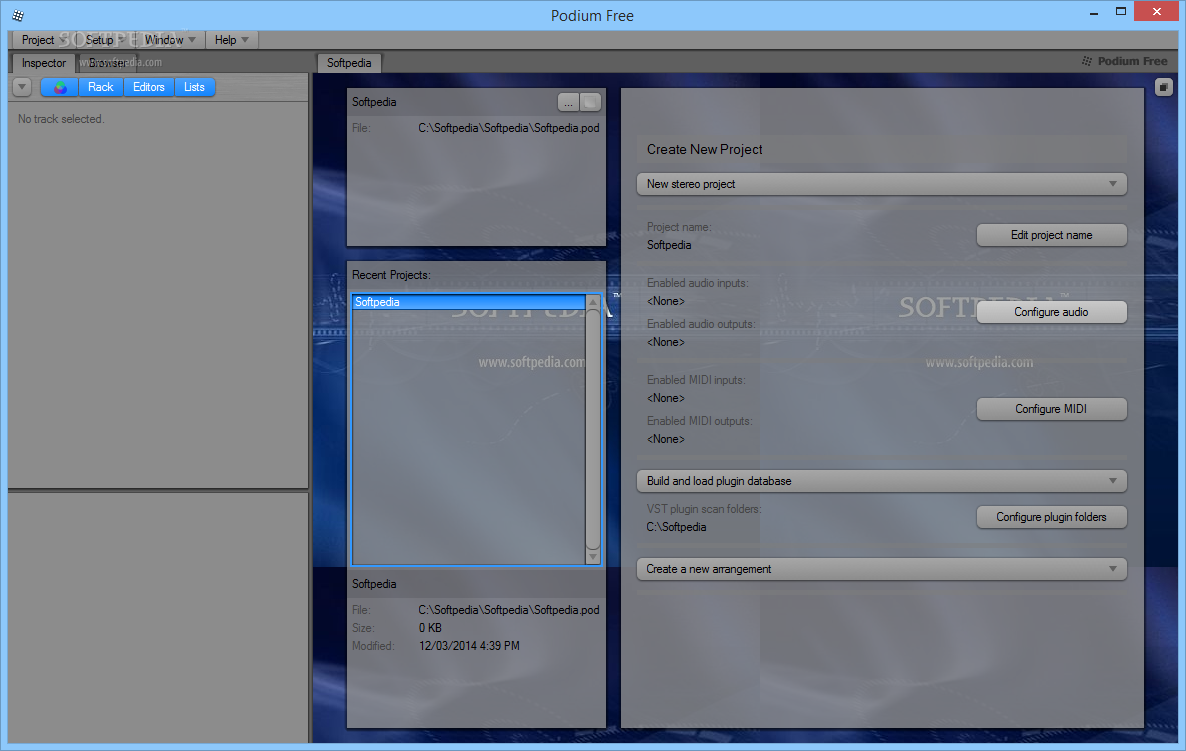The height and width of the screenshot is (751, 1186).
Task: Expand Build and load plugin database dropdown
Action: 882,481
